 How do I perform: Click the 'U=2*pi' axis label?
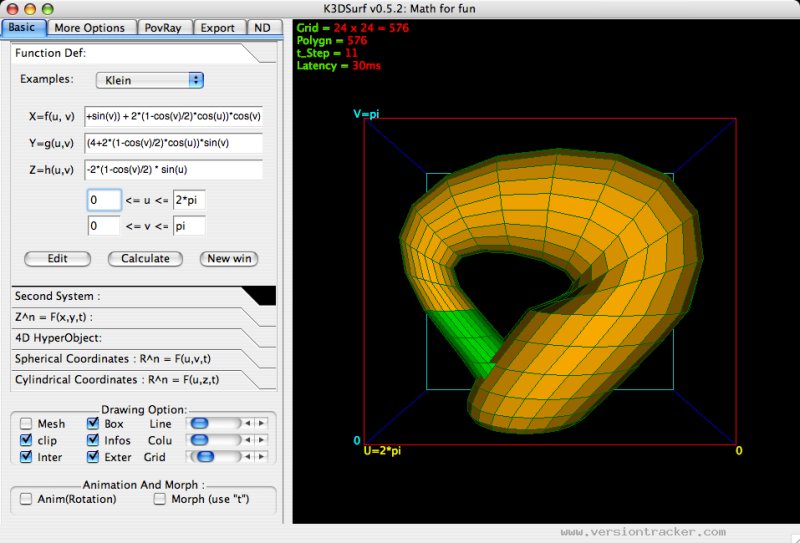[382, 451]
